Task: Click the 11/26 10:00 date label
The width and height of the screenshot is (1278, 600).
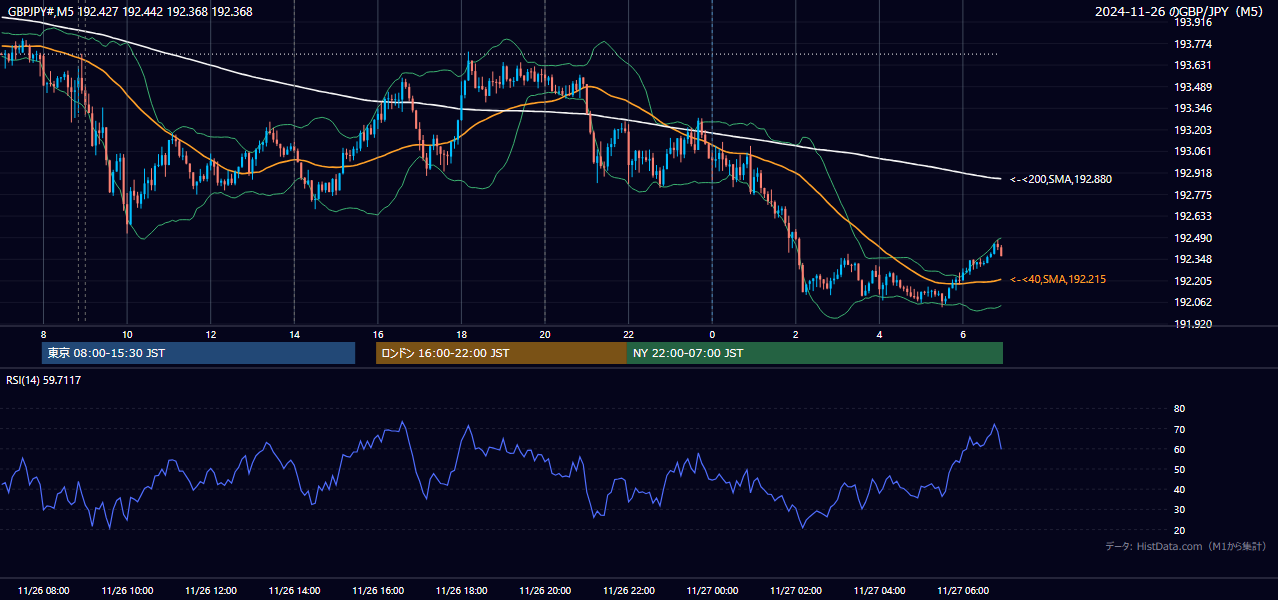Action: click(x=127, y=591)
